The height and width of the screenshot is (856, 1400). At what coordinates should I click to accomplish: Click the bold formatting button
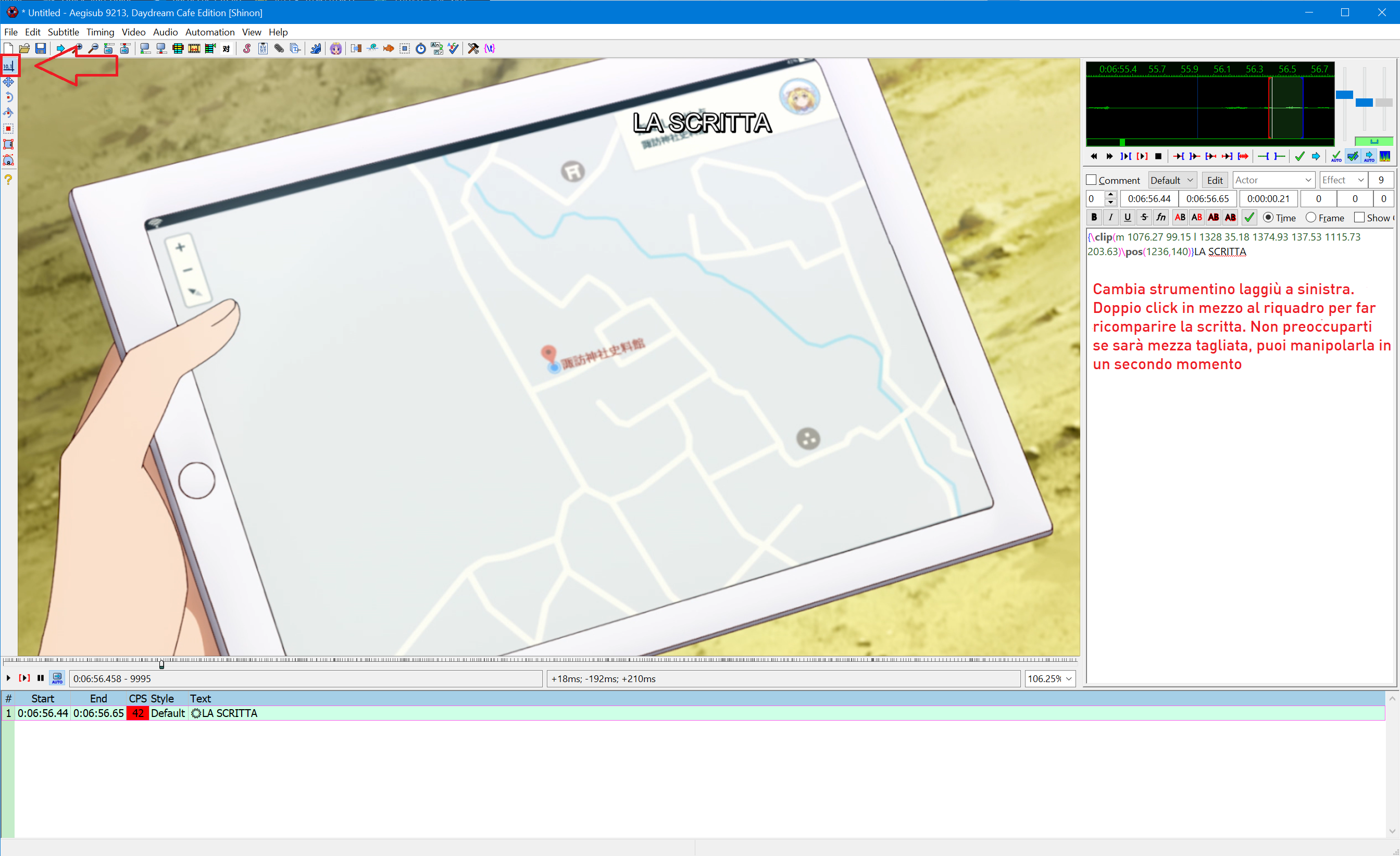(x=1094, y=218)
